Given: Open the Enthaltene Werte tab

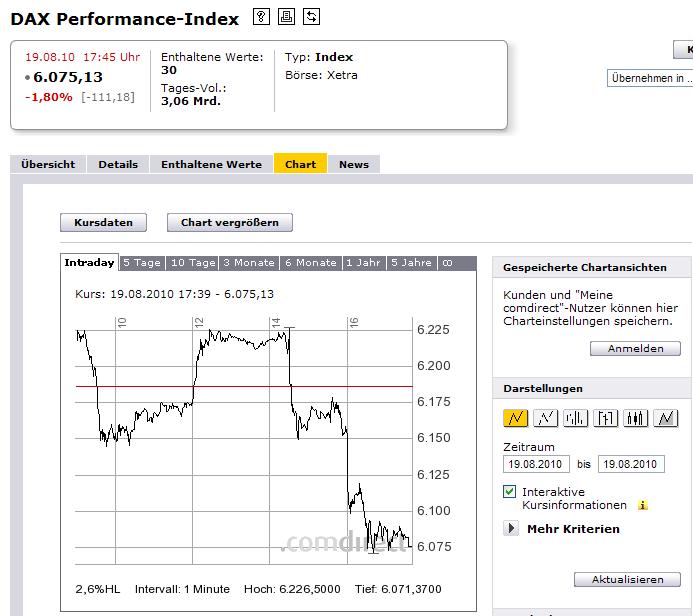Looking at the screenshot, I should pyautogui.click(x=211, y=164).
